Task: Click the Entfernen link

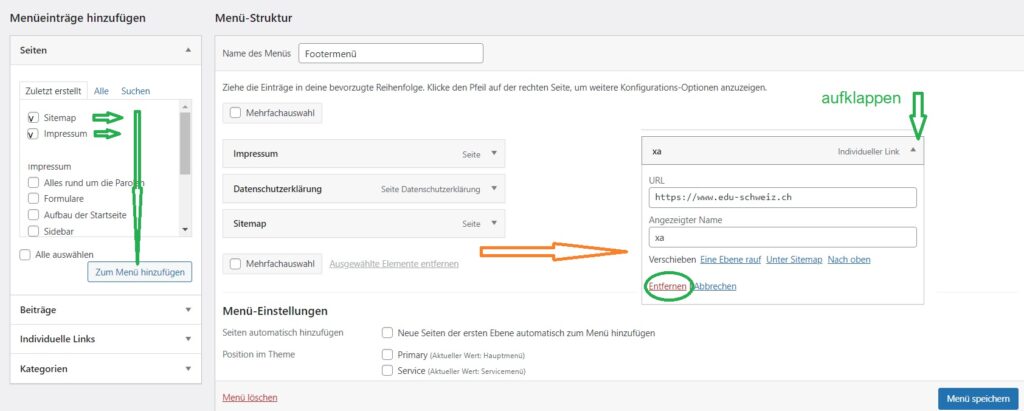Action: coord(668,286)
